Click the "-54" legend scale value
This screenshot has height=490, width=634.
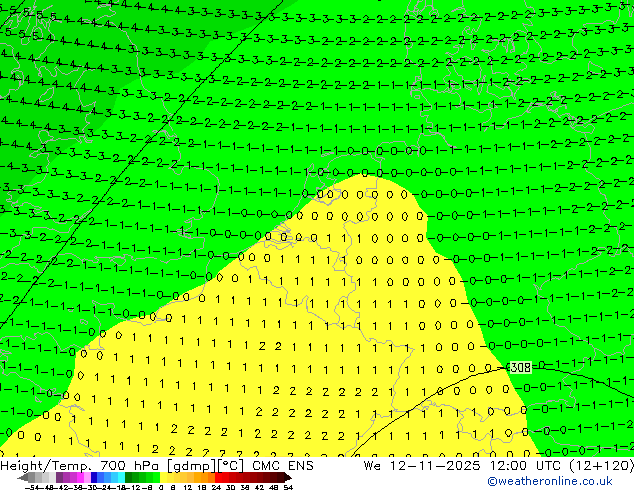coord(32,487)
